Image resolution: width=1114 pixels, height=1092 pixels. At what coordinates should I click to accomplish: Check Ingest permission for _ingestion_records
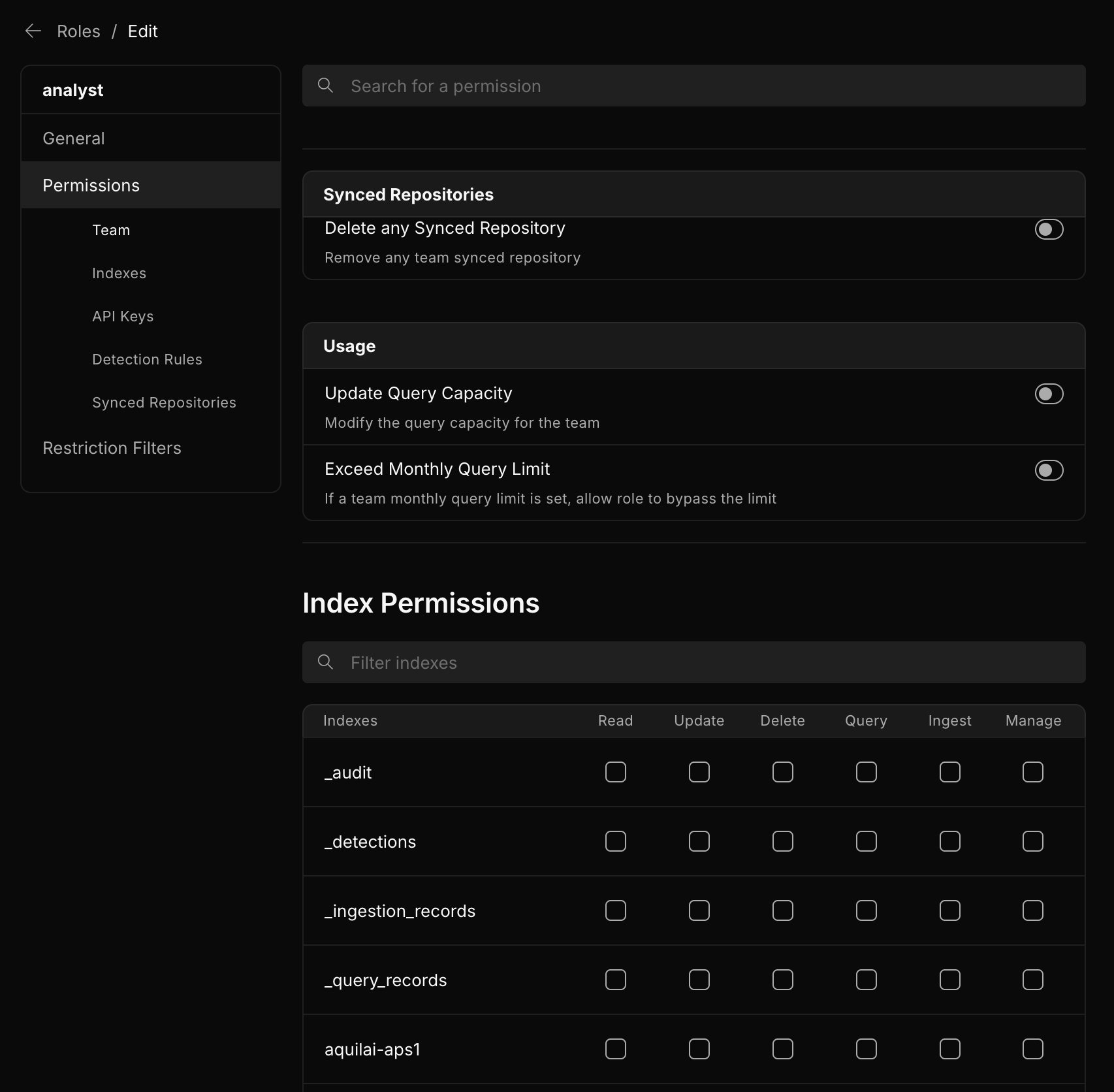tap(949, 910)
